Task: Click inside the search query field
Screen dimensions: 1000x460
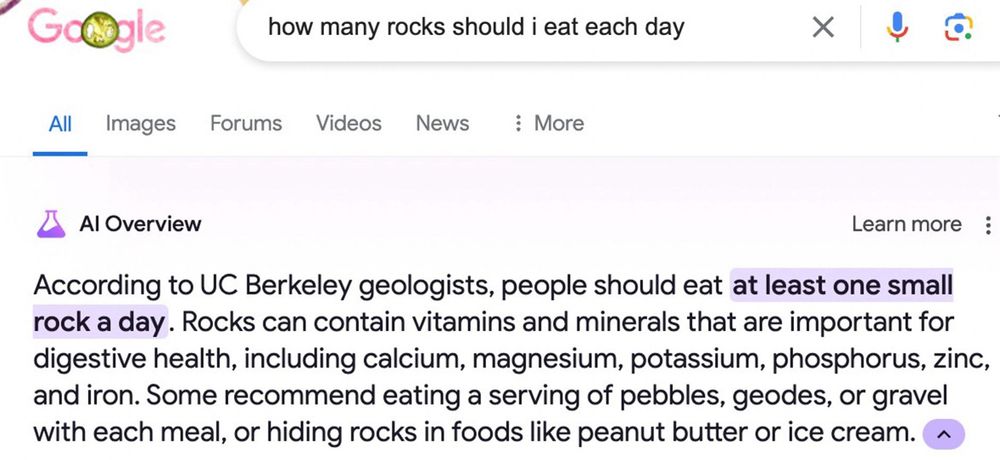Action: [500, 27]
